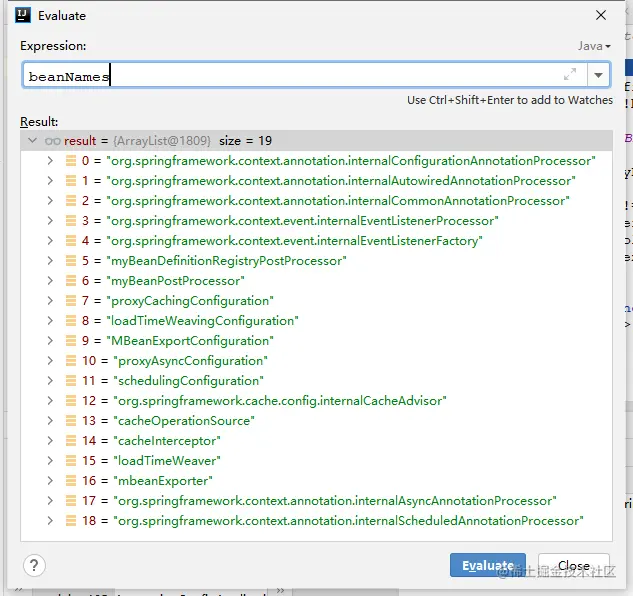This screenshot has height=596, width=633.
Task: Click field icon of element 2
Action: pyautogui.click(x=71, y=201)
